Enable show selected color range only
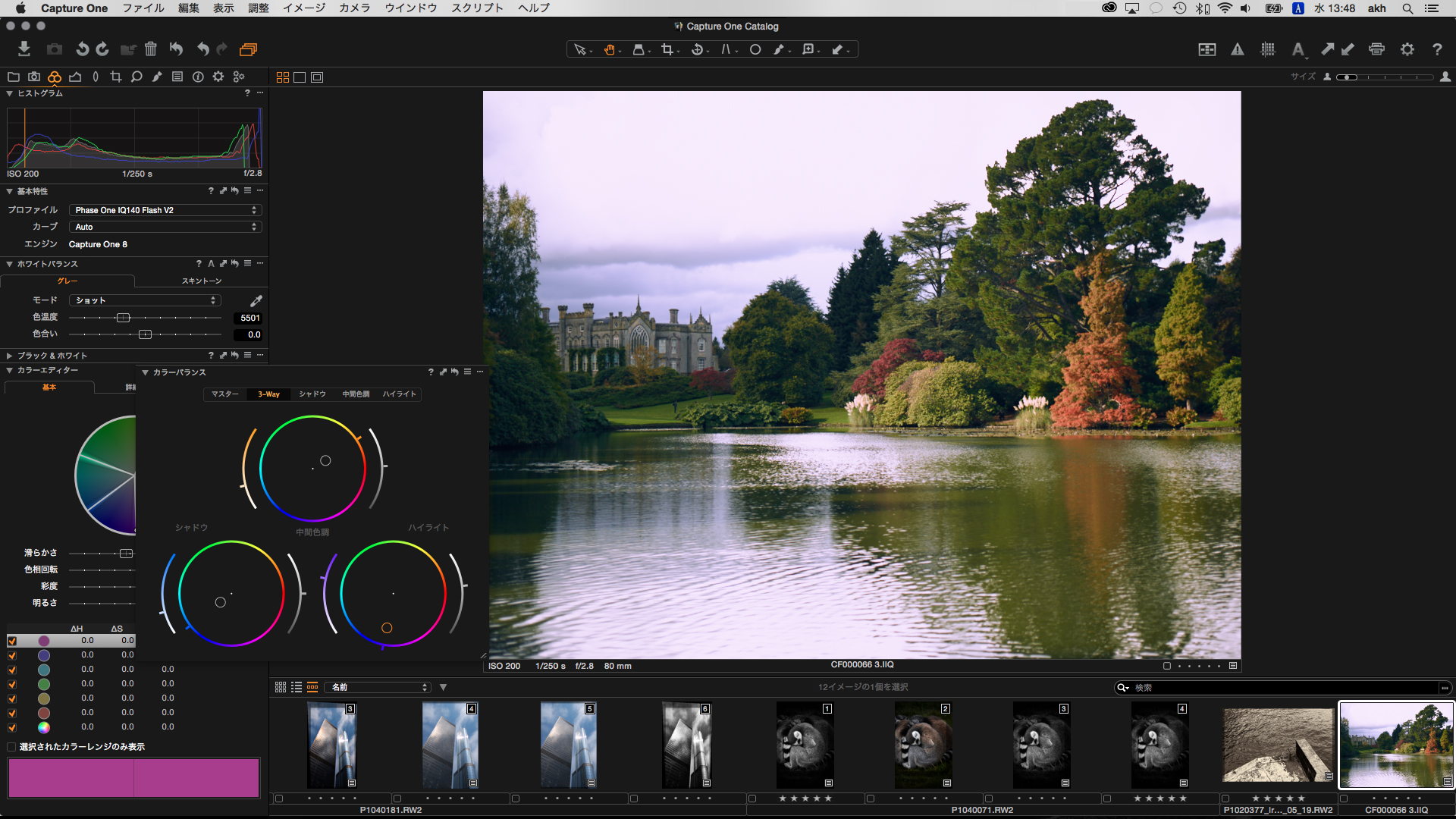1456x819 pixels. 11,747
